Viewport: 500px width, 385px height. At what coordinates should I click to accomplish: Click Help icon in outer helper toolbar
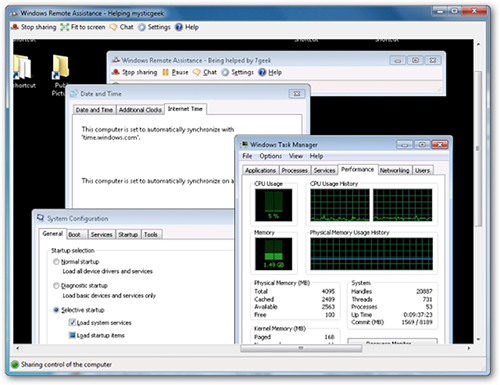pos(179,27)
